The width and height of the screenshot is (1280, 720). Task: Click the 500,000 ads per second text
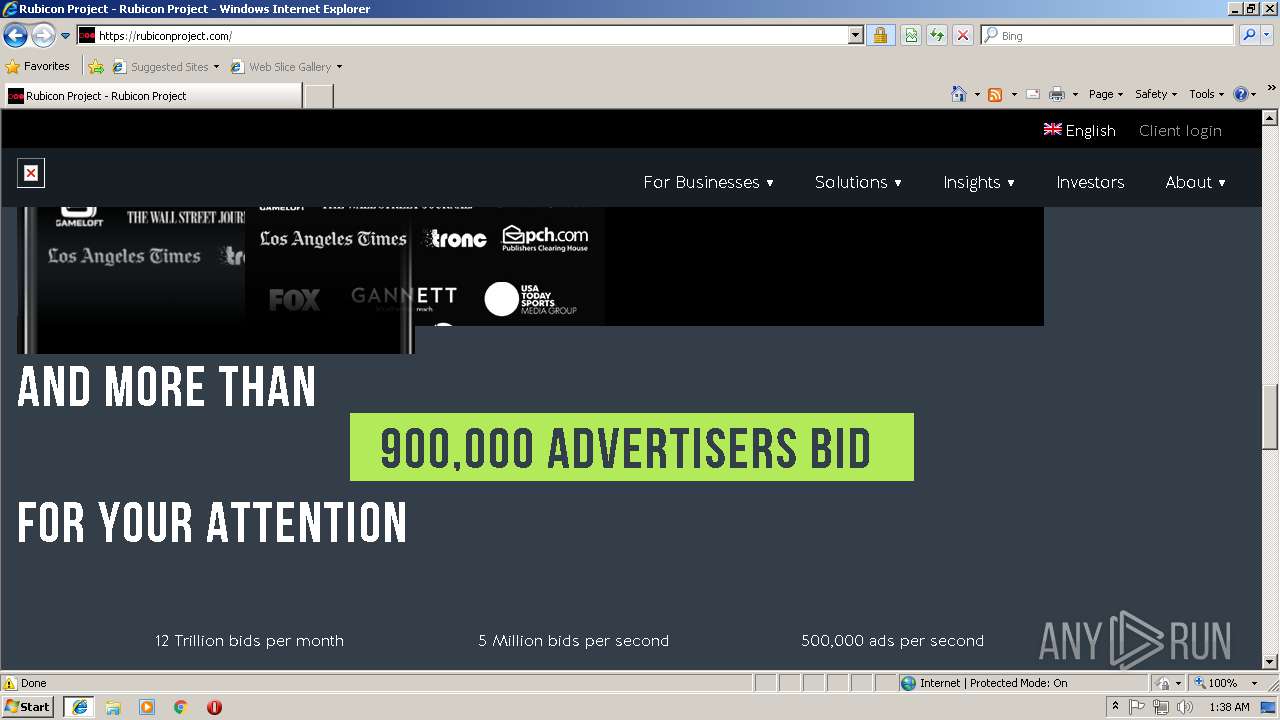(892, 640)
